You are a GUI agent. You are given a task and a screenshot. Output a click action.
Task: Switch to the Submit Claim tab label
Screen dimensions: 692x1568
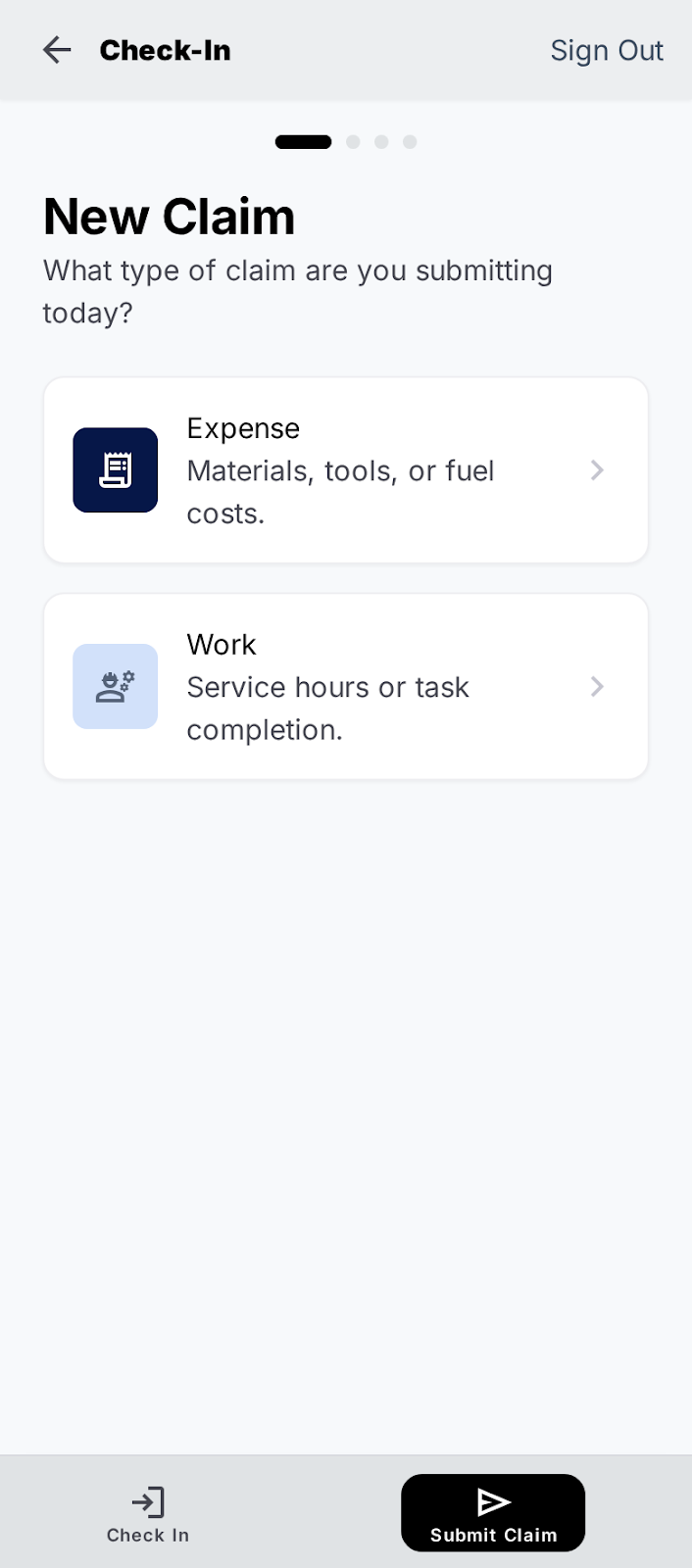[494, 1536]
